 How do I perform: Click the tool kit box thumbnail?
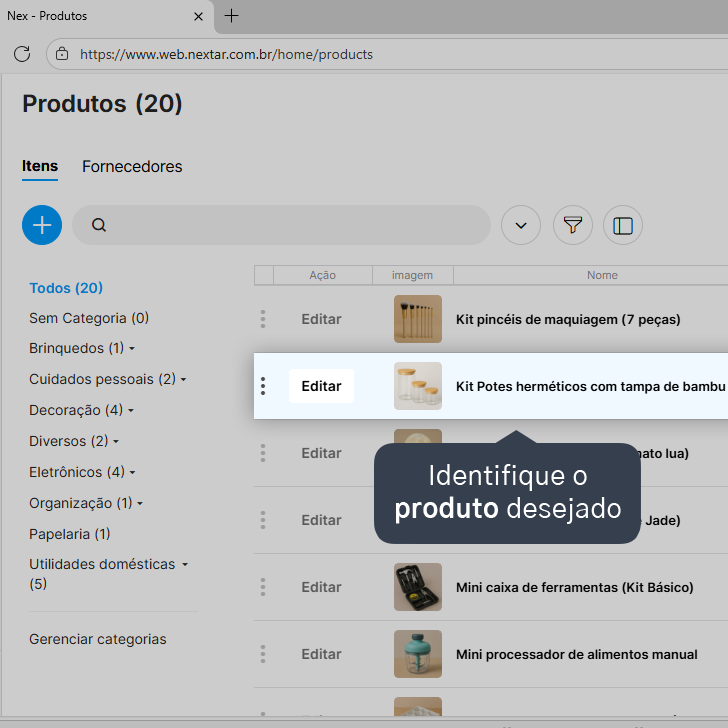418,587
